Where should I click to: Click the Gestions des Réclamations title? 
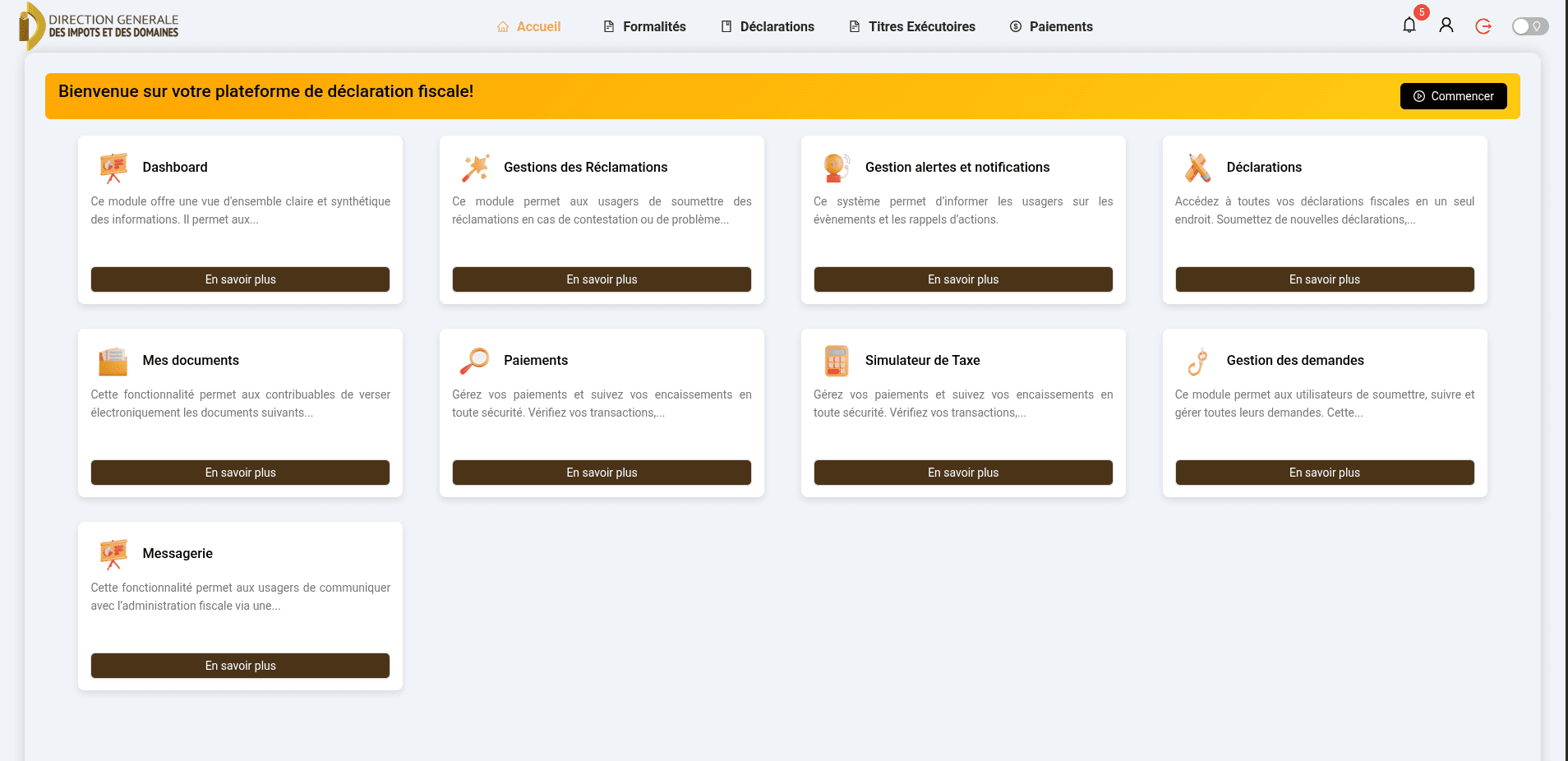coord(585,167)
